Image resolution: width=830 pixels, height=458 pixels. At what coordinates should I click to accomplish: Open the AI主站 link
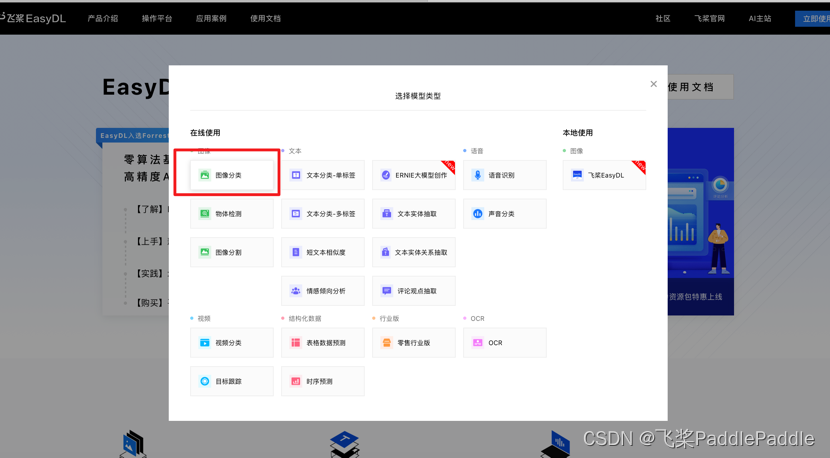pos(760,19)
